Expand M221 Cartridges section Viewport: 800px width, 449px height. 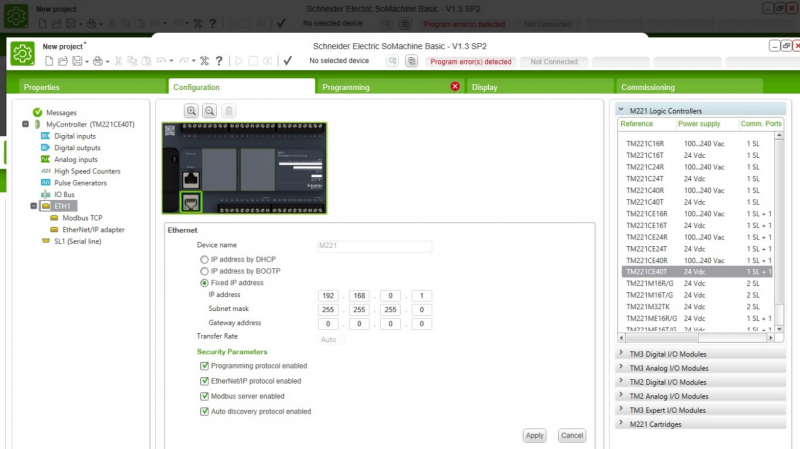(x=621, y=423)
